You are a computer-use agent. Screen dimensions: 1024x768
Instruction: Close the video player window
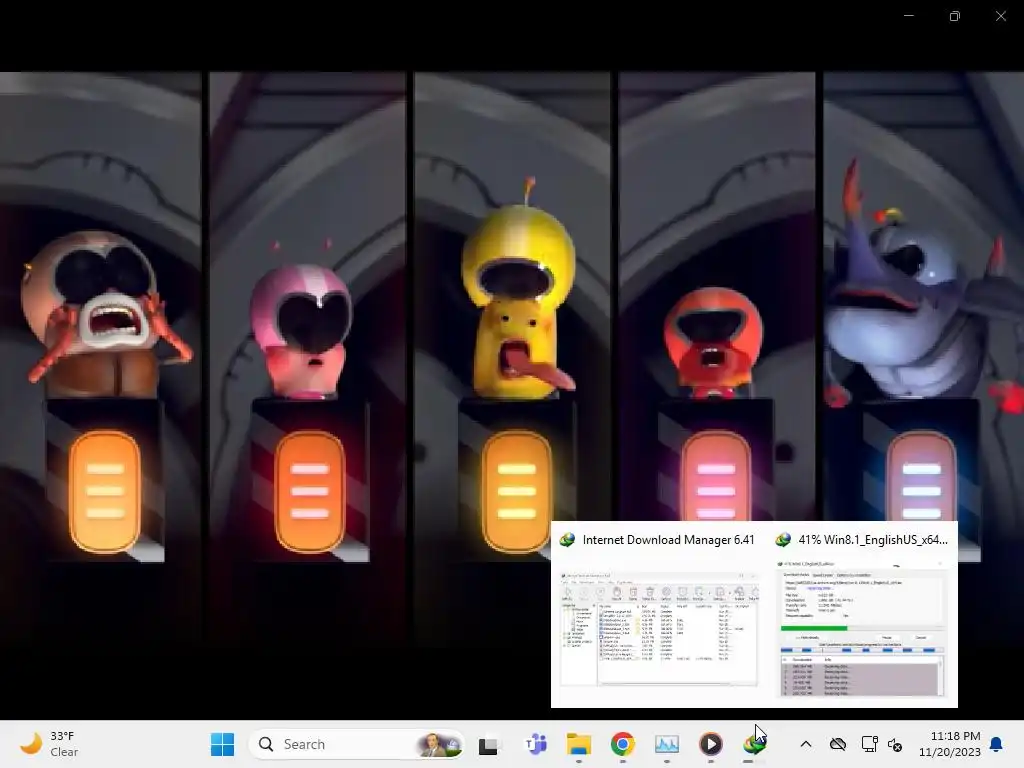point(1000,16)
